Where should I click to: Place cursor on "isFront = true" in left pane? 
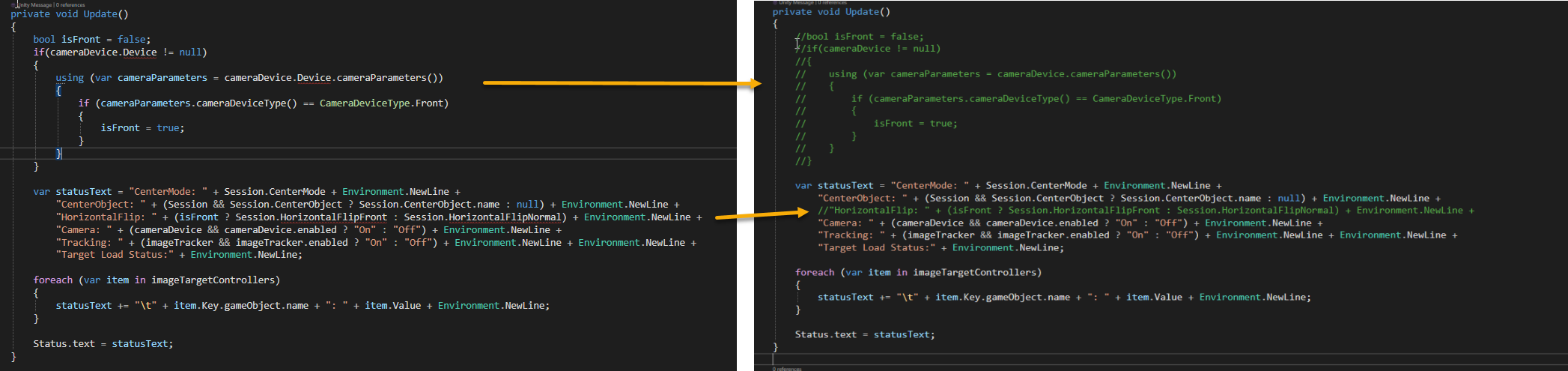pos(142,128)
